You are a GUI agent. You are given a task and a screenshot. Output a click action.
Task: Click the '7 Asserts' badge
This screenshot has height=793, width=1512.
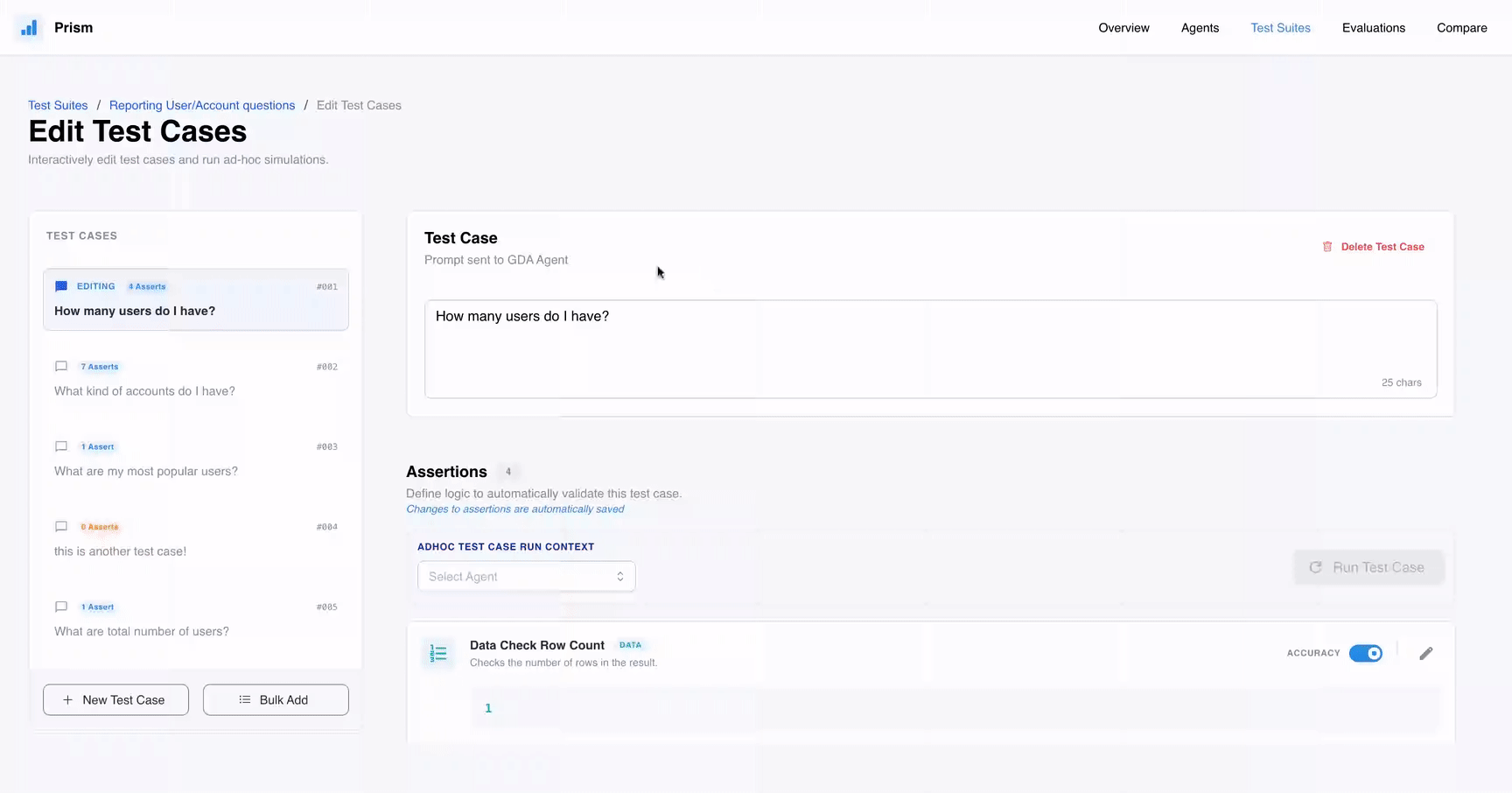point(100,367)
